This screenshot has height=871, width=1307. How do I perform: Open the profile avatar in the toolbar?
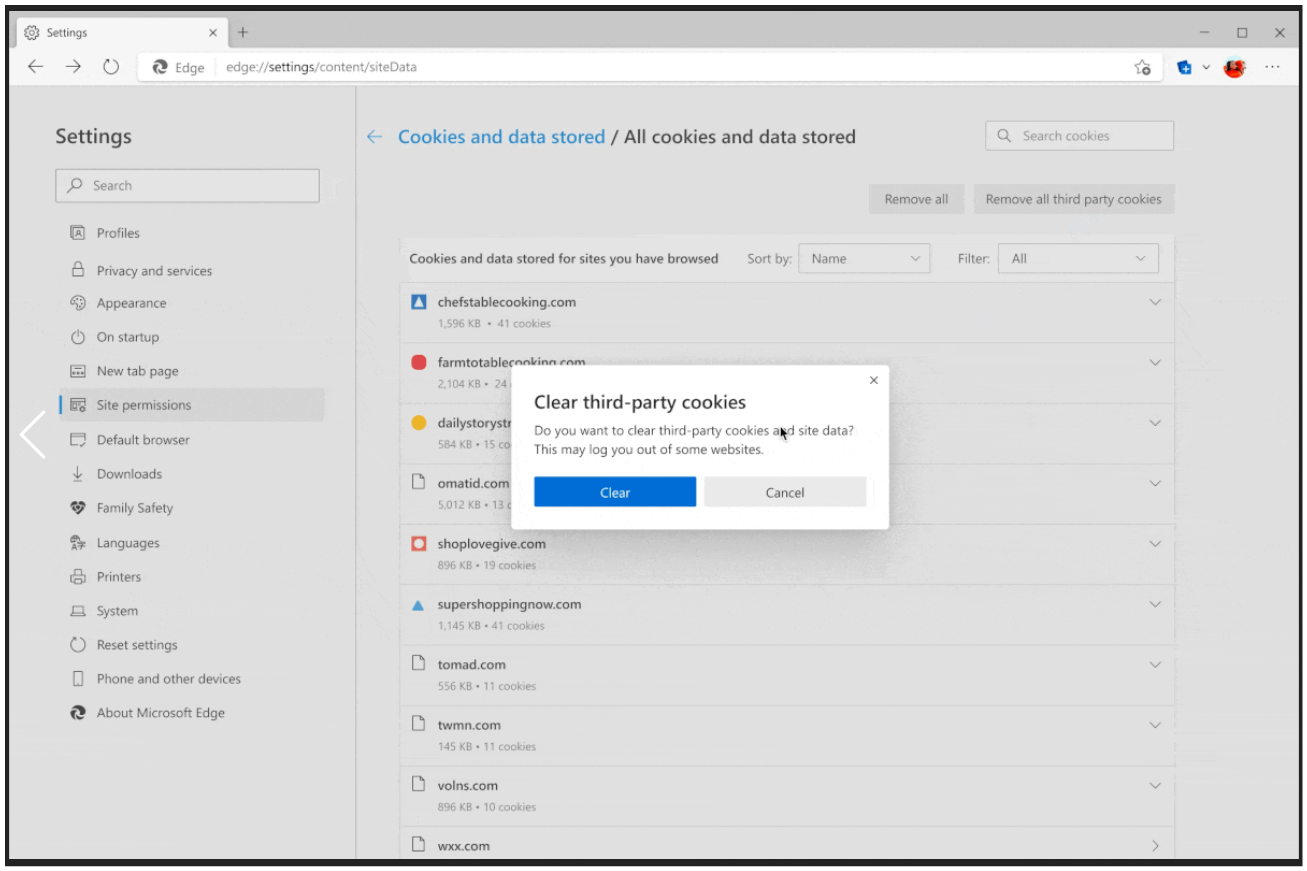(x=1234, y=67)
